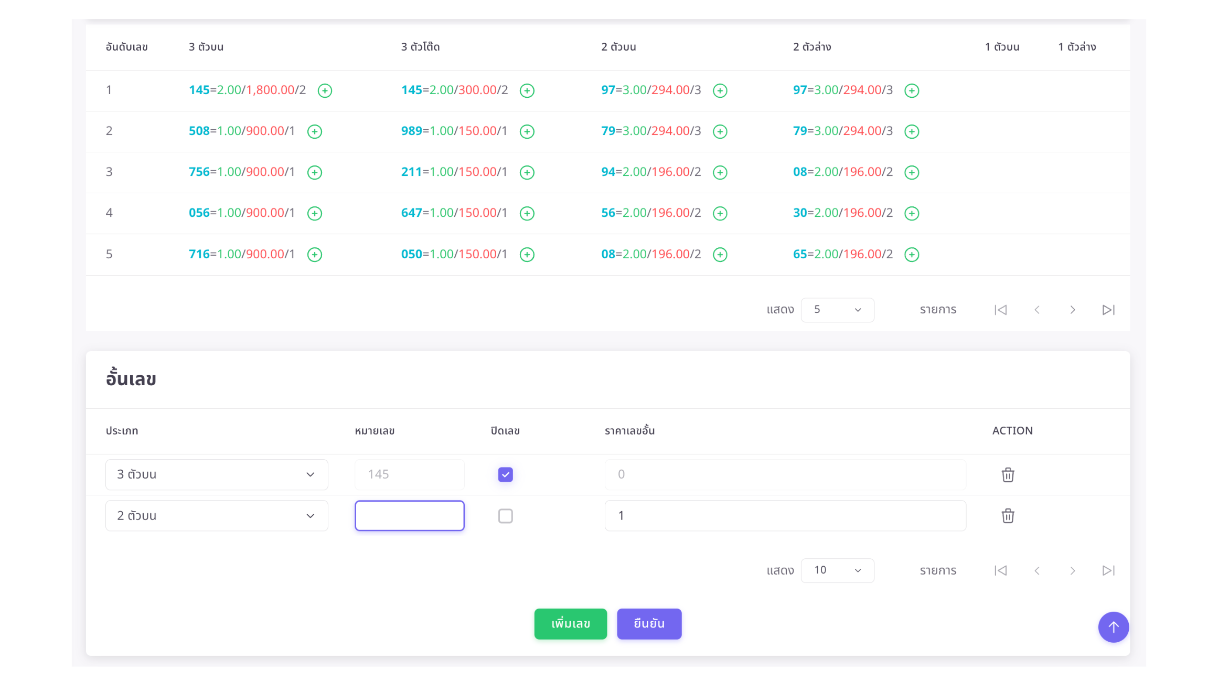Click ราคาเลขอั้น field containing 1
Viewport: 1214px width, 684px height.
(785, 516)
